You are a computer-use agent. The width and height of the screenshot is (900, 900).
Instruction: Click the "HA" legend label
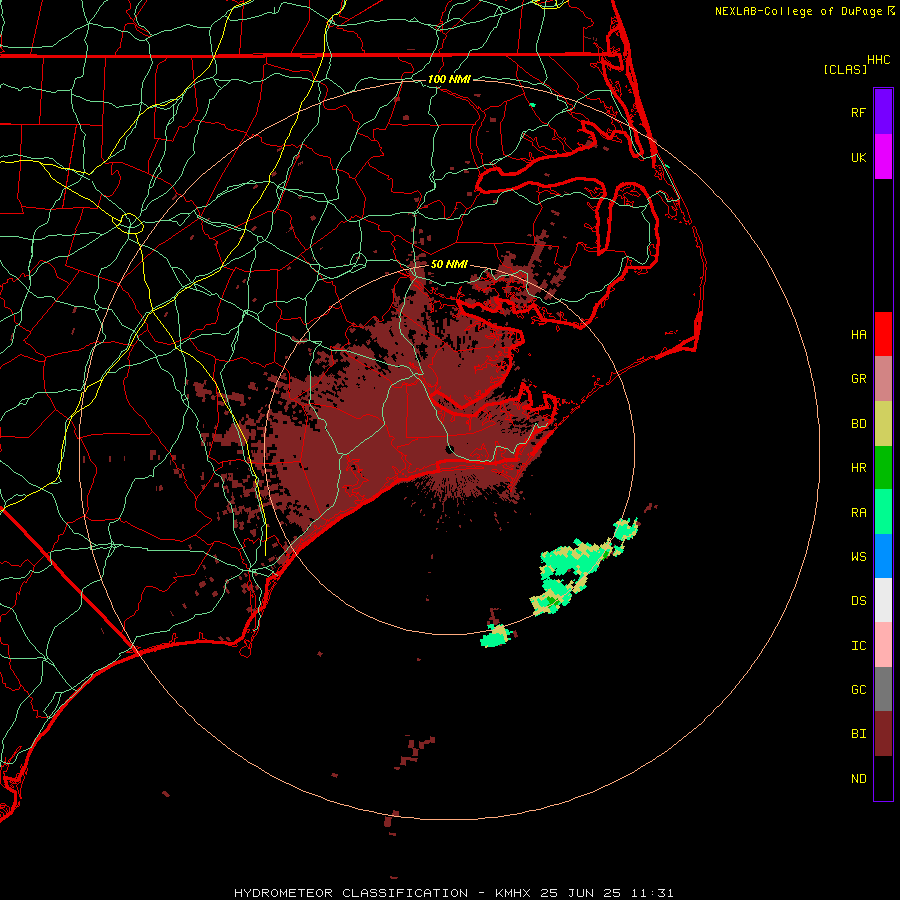858,335
